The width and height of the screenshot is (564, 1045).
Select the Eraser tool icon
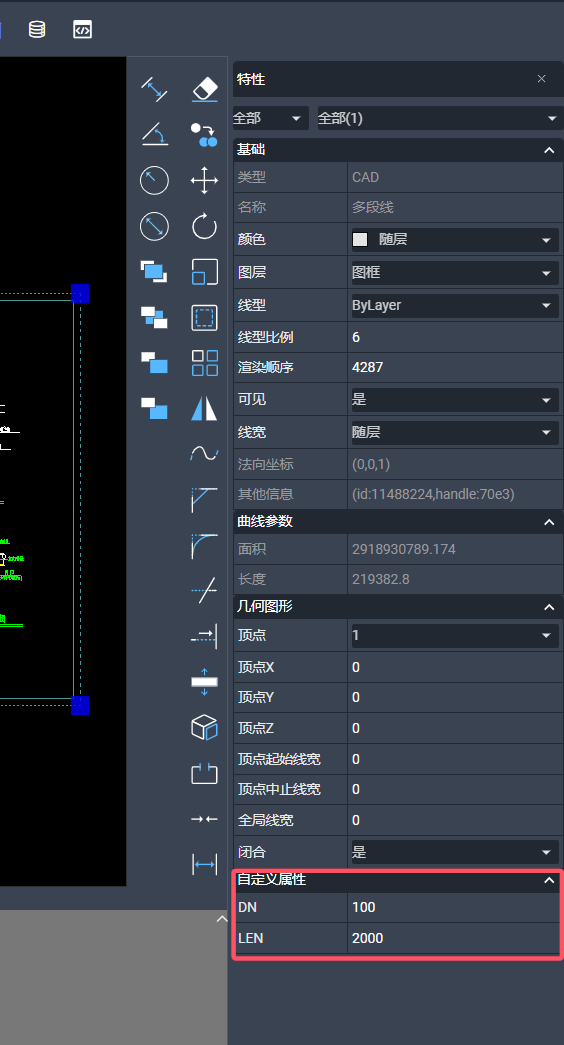205,89
